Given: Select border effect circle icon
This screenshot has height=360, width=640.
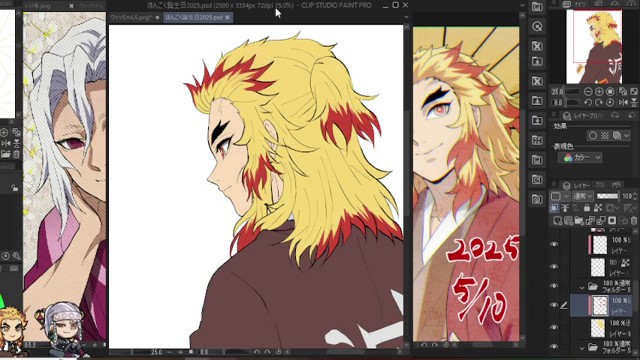Looking at the screenshot, I should coord(593,136).
